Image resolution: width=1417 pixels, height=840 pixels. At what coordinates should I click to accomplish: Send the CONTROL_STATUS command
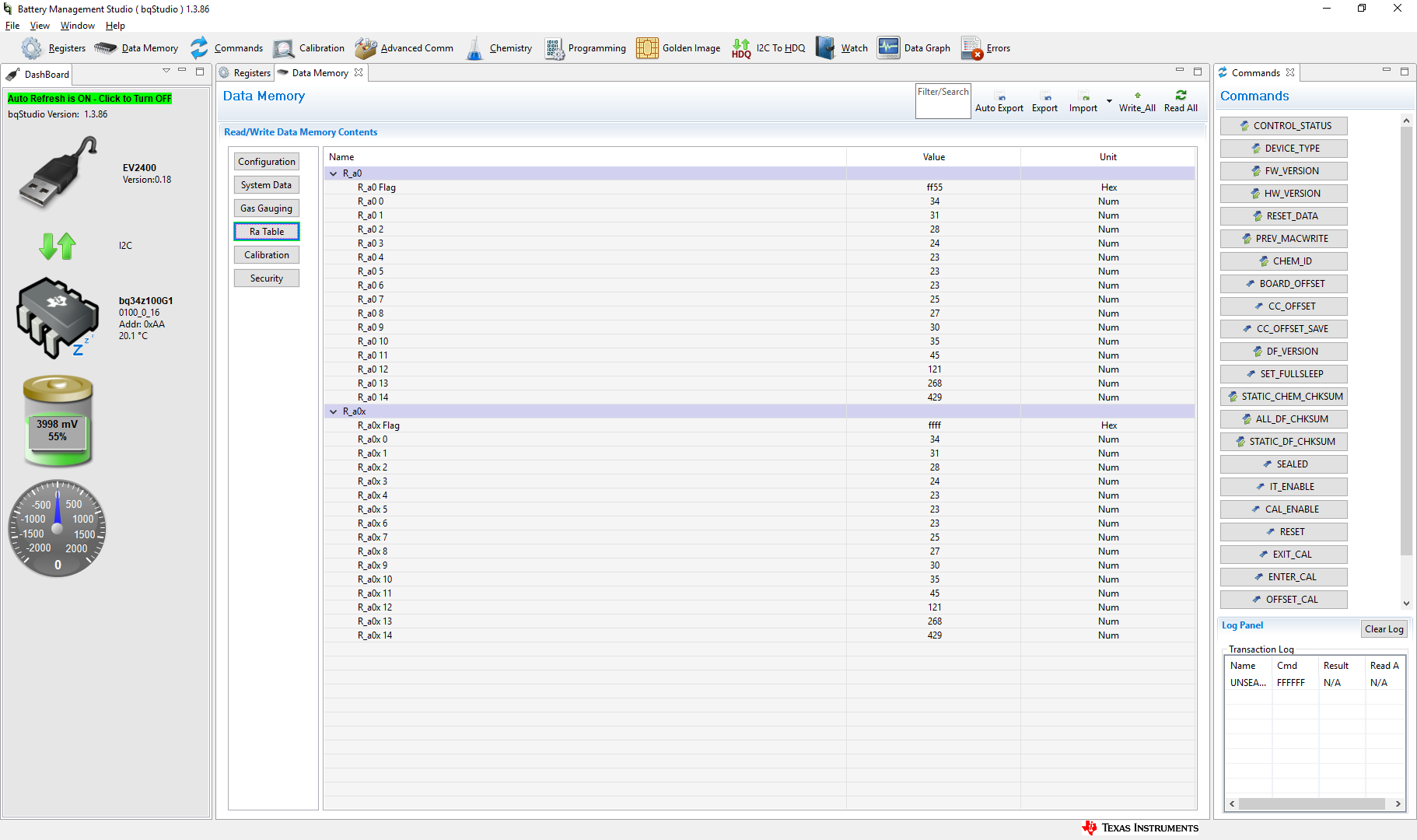pos(1284,126)
